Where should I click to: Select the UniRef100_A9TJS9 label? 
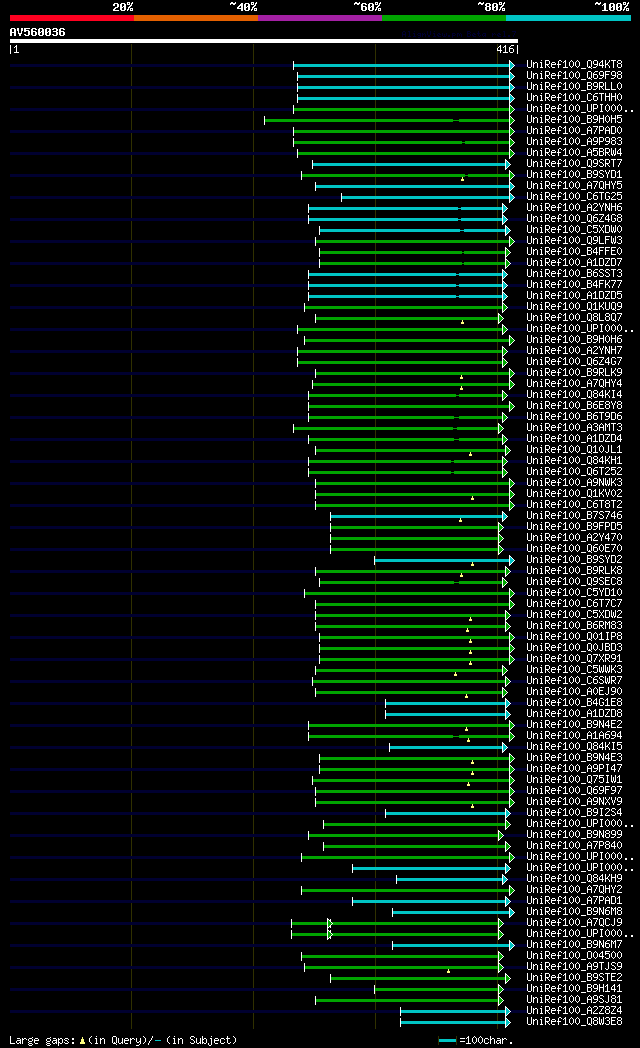pyautogui.click(x=574, y=967)
